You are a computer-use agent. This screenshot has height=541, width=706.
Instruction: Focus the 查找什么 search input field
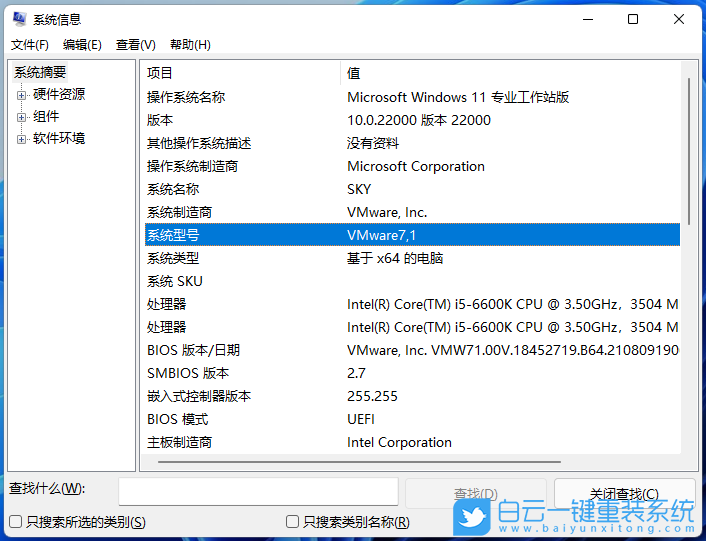click(258, 491)
